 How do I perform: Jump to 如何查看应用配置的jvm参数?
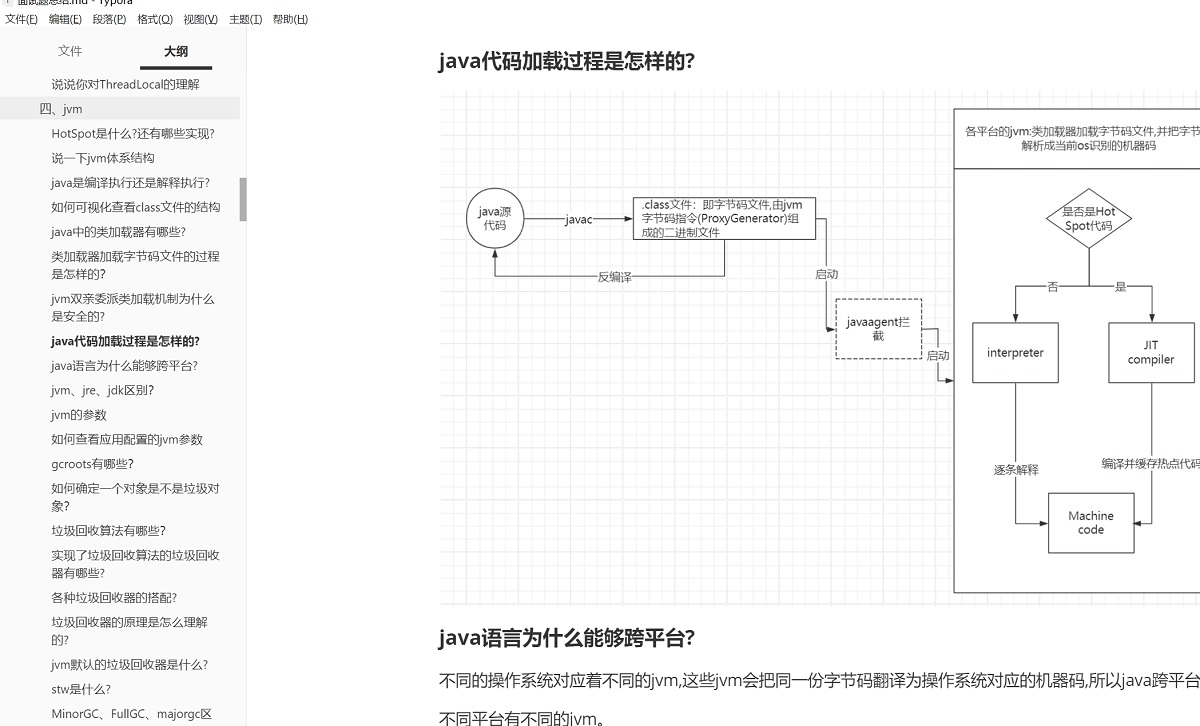[x=127, y=439]
